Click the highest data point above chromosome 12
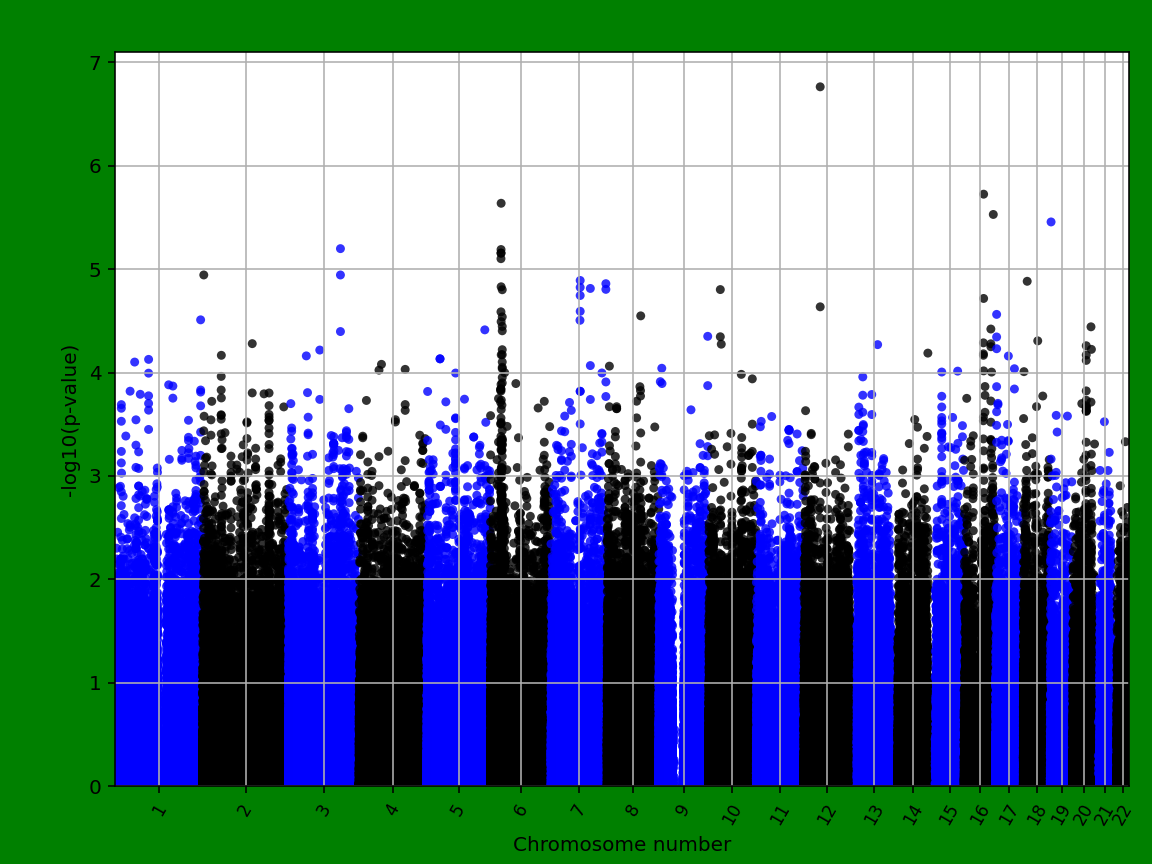The image size is (1152, 864). pos(820,87)
